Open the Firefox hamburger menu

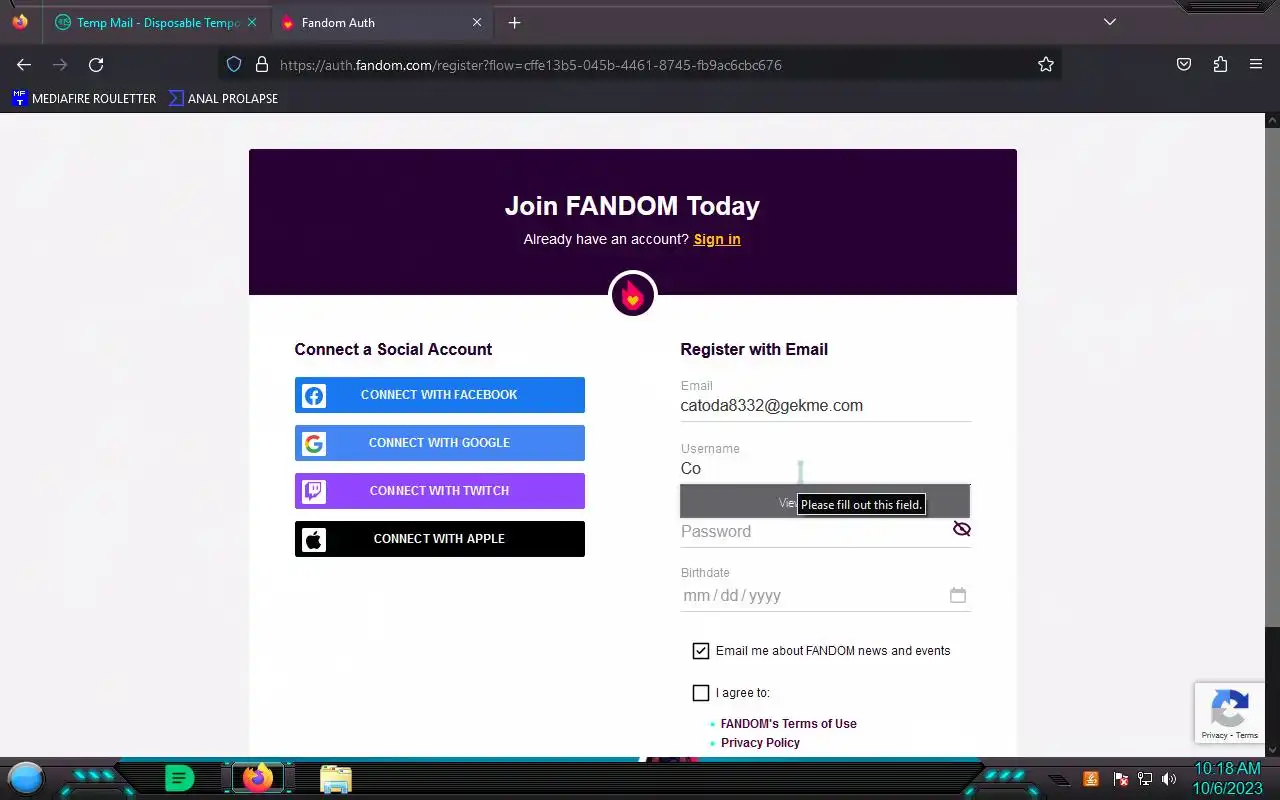click(x=1256, y=64)
